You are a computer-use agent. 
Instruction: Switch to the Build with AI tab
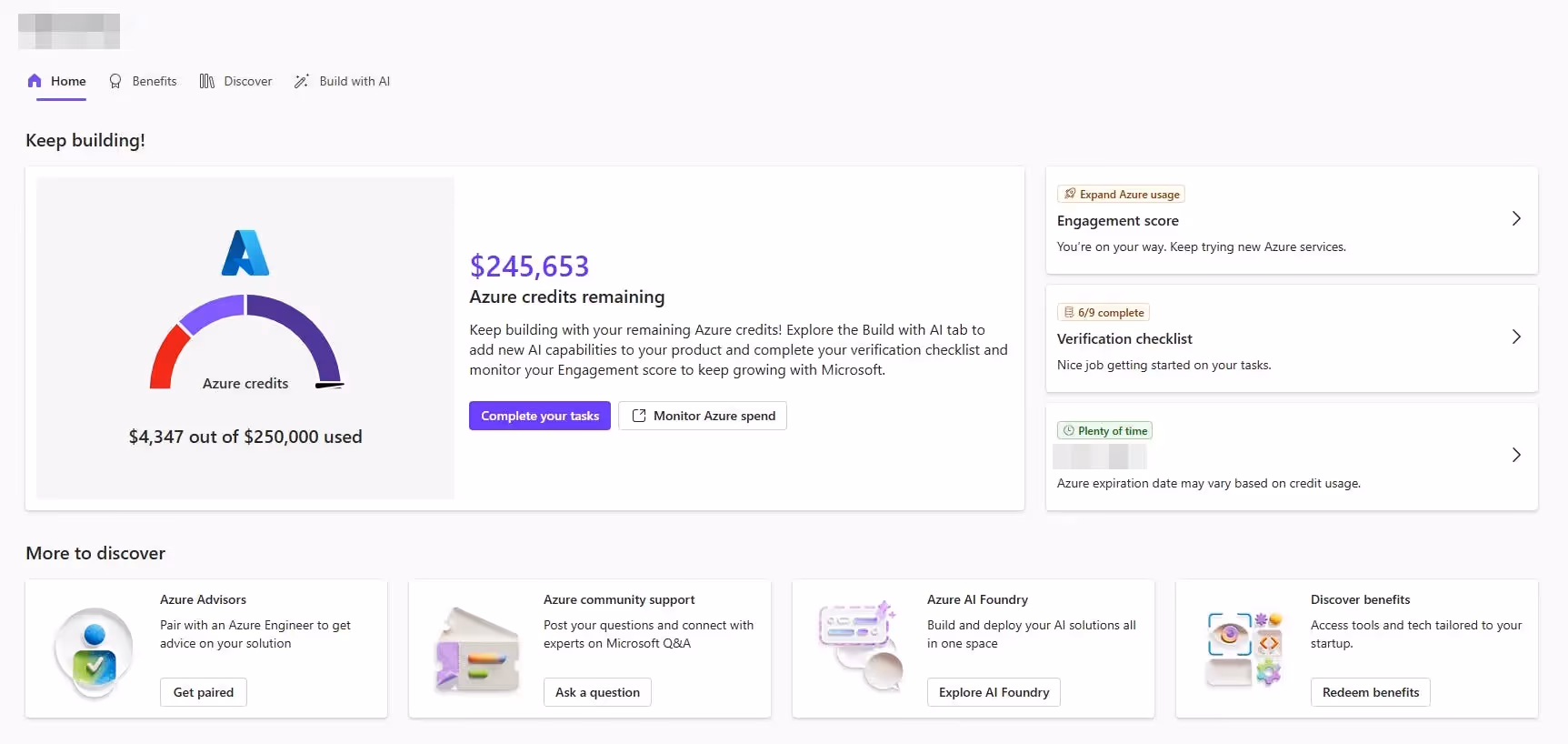(x=355, y=81)
